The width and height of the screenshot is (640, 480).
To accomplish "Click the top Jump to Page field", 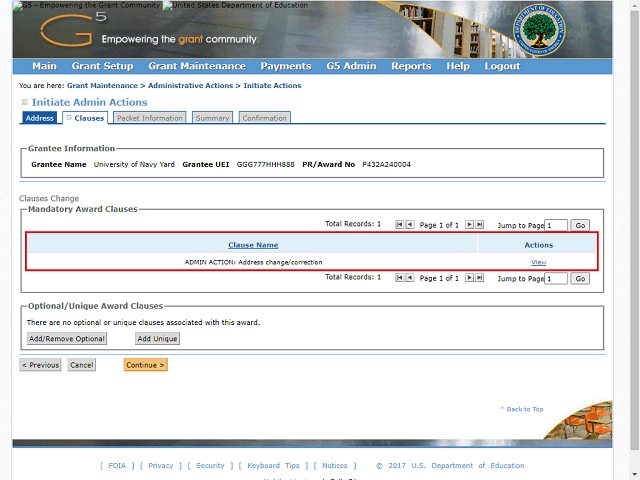I will [556, 225].
